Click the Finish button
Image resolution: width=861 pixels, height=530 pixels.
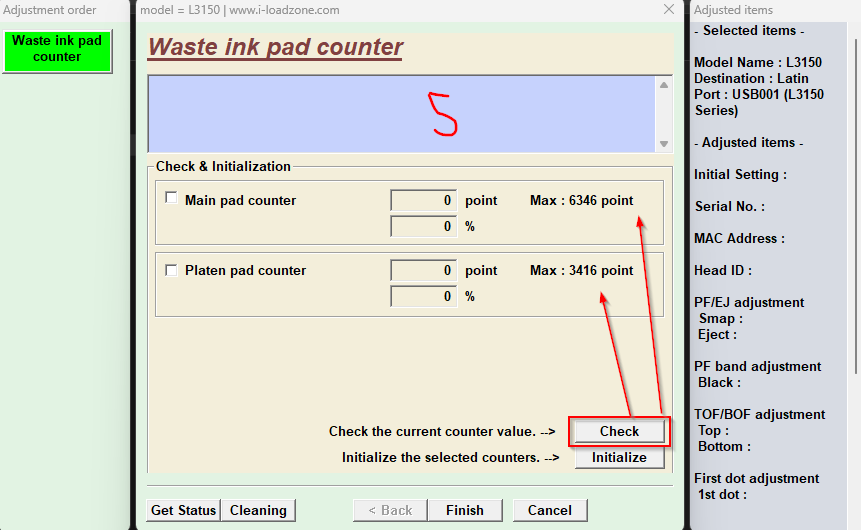[x=464, y=510]
